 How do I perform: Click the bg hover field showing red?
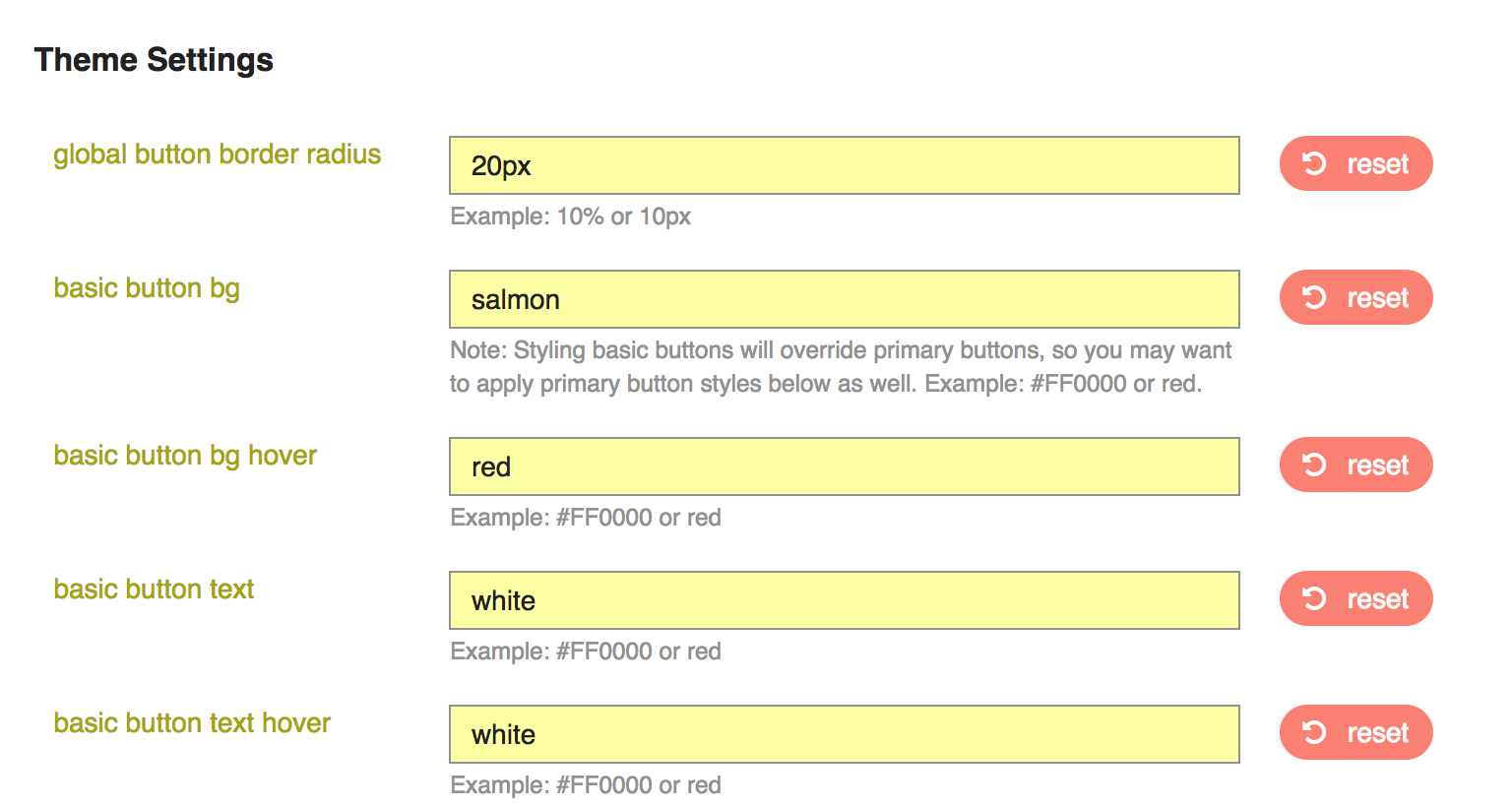844,466
